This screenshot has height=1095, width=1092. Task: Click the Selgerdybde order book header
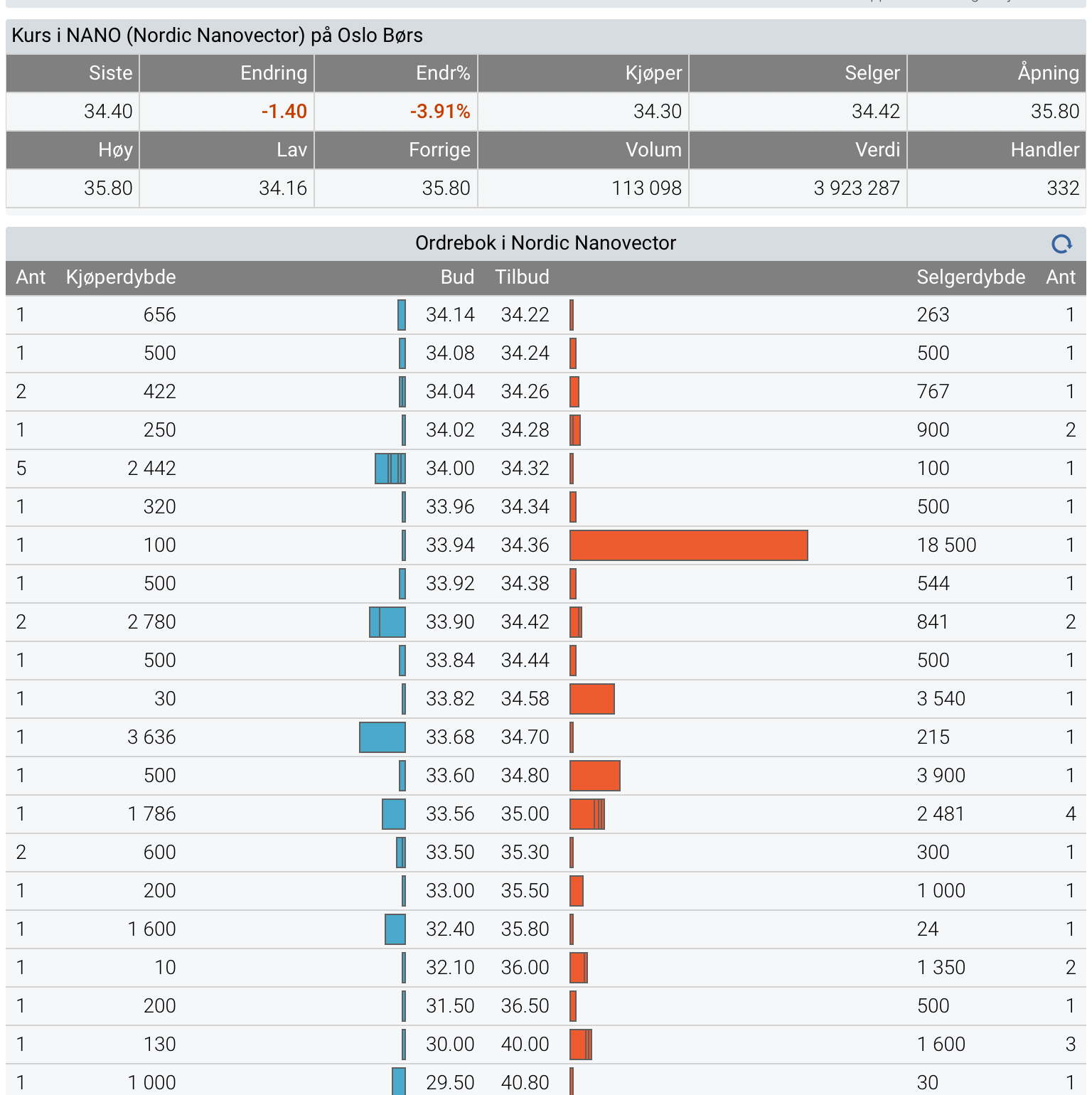971,277
